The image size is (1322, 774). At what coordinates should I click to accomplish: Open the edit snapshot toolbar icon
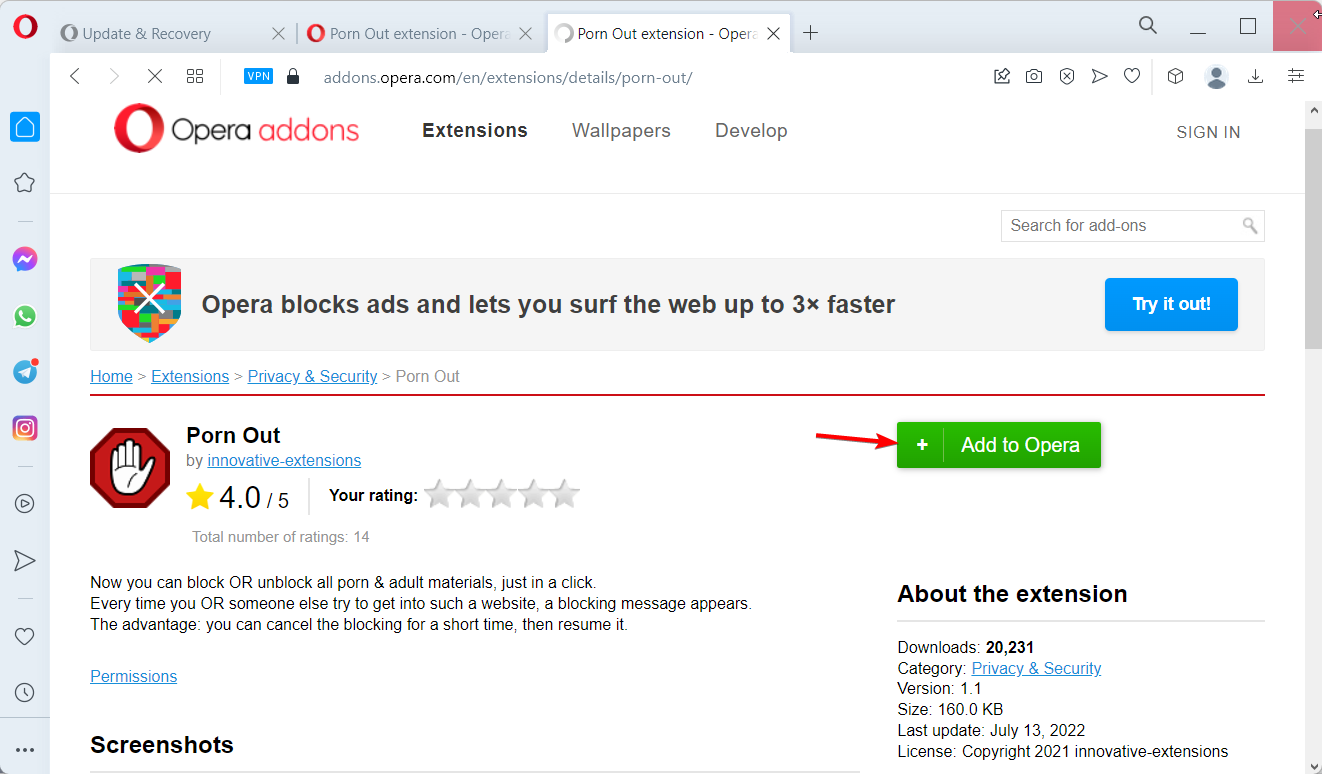1002,76
